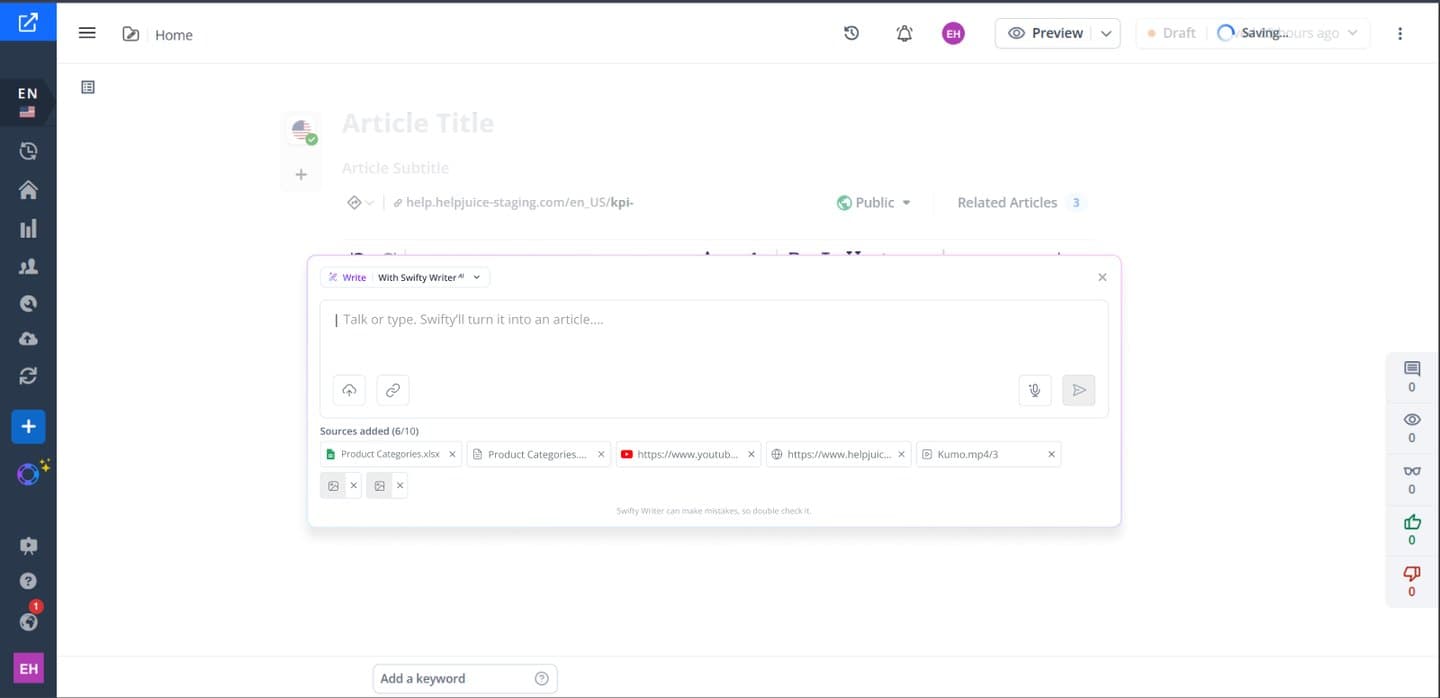Screen dimensions: 1440x698
Task: Click the views eye counter
Action: pyautogui.click(x=1412, y=428)
